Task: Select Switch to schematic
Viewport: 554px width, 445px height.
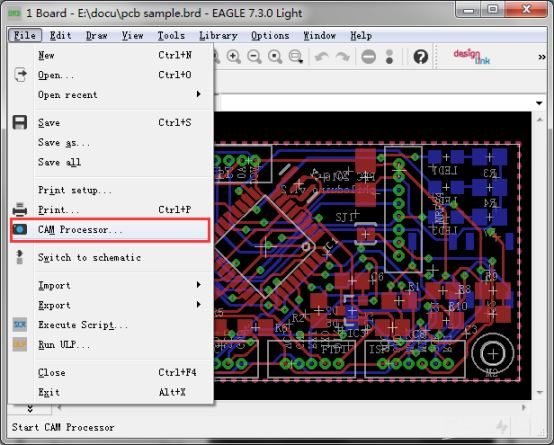Action: 111,258
